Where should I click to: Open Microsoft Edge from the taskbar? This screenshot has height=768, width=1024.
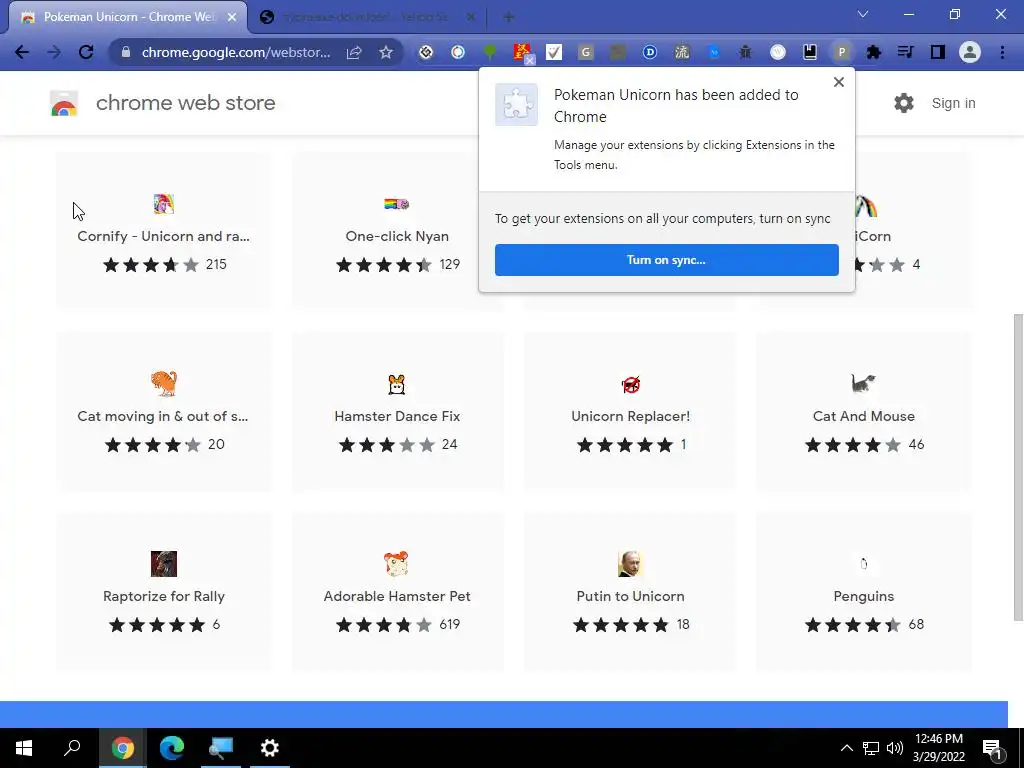(x=172, y=748)
